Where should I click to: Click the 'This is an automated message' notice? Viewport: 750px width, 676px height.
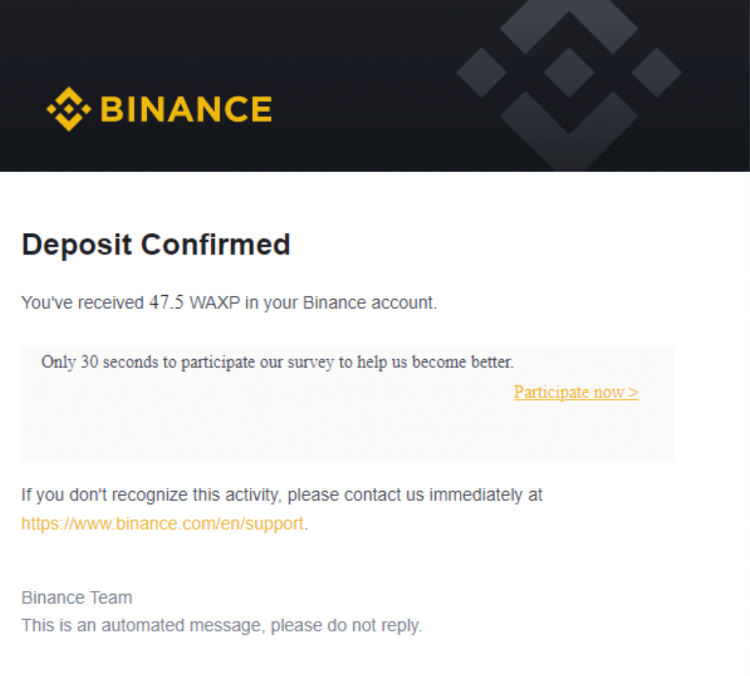(222, 625)
